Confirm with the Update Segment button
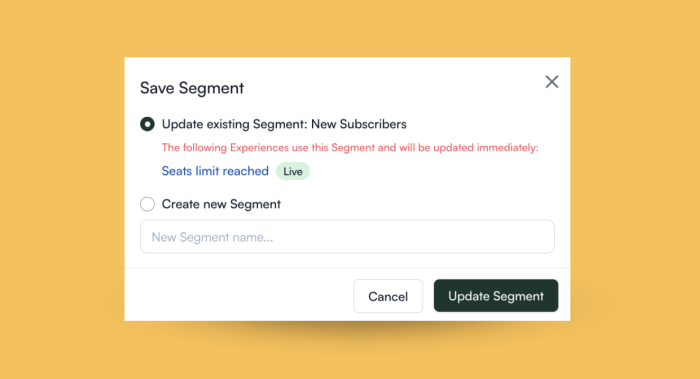Image resolution: width=700 pixels, height=379 pixels. [496, 296]
